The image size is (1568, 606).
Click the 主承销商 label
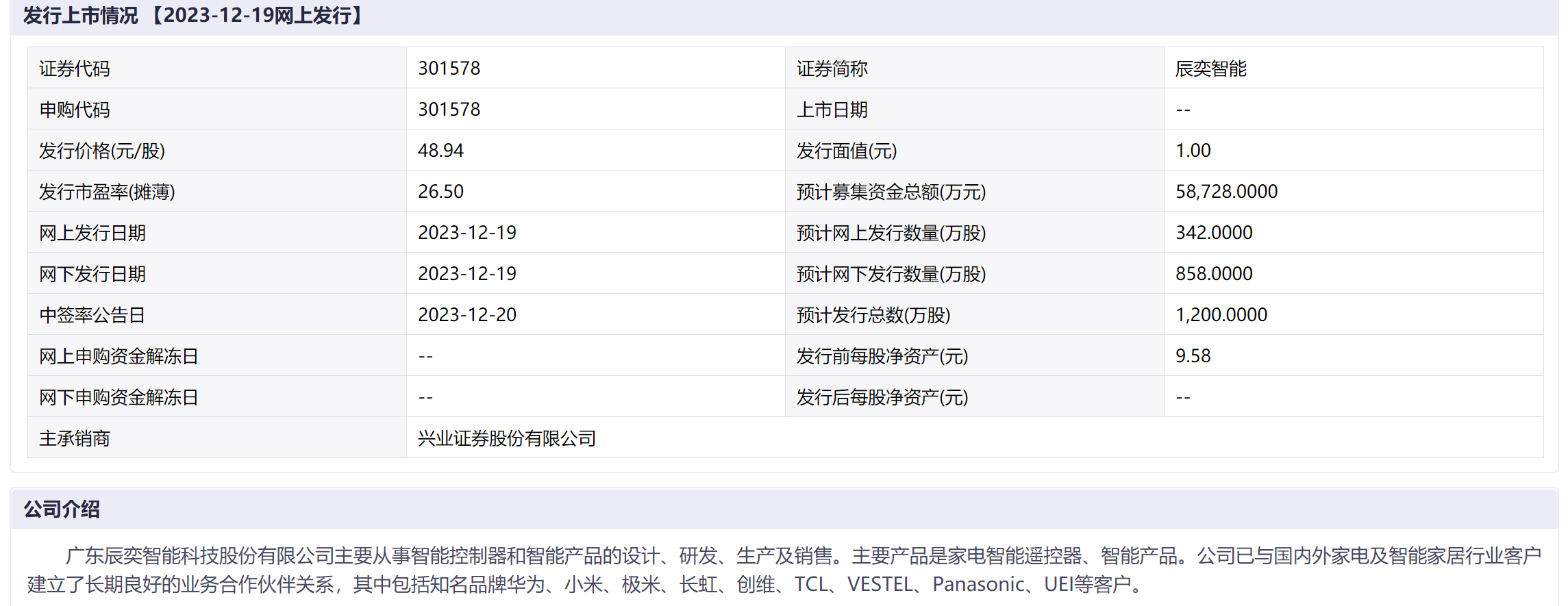click(75, 438)
